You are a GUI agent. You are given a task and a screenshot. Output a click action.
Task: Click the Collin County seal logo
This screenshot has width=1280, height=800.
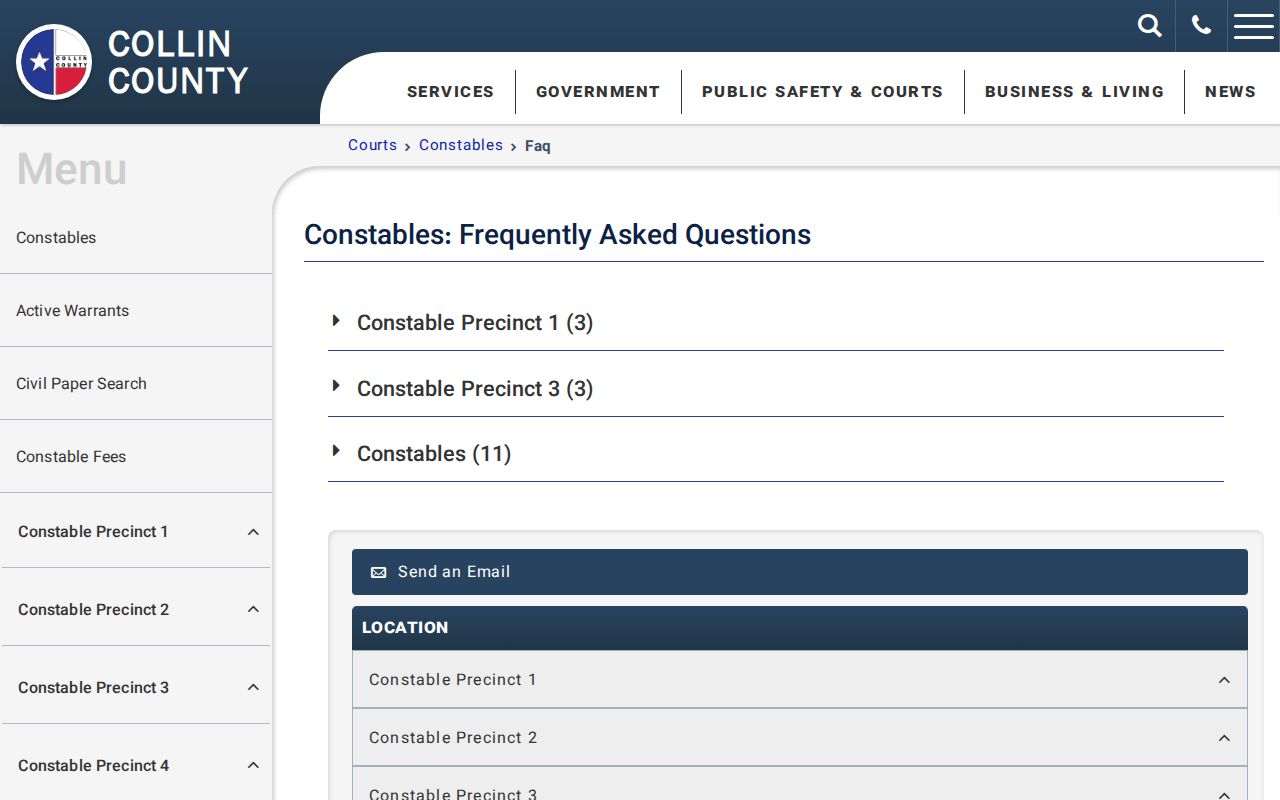[x=54, y=62]
